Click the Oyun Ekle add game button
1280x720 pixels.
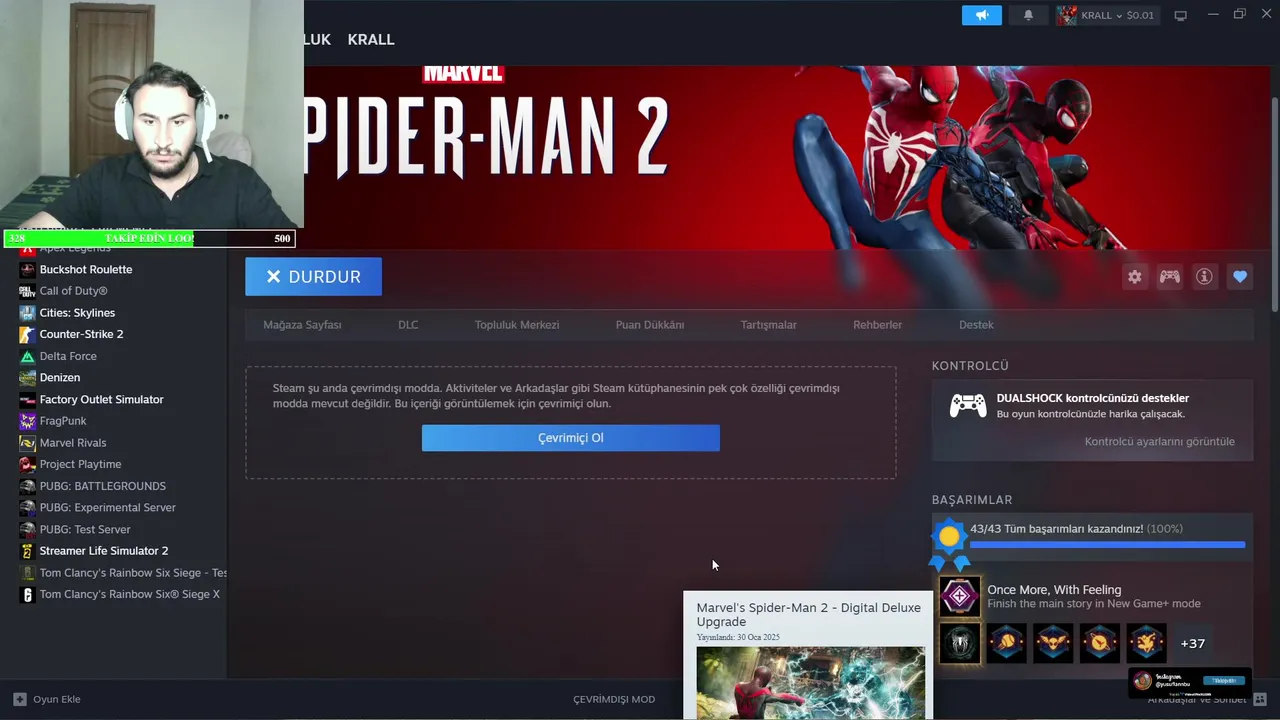tap(47, 699)
